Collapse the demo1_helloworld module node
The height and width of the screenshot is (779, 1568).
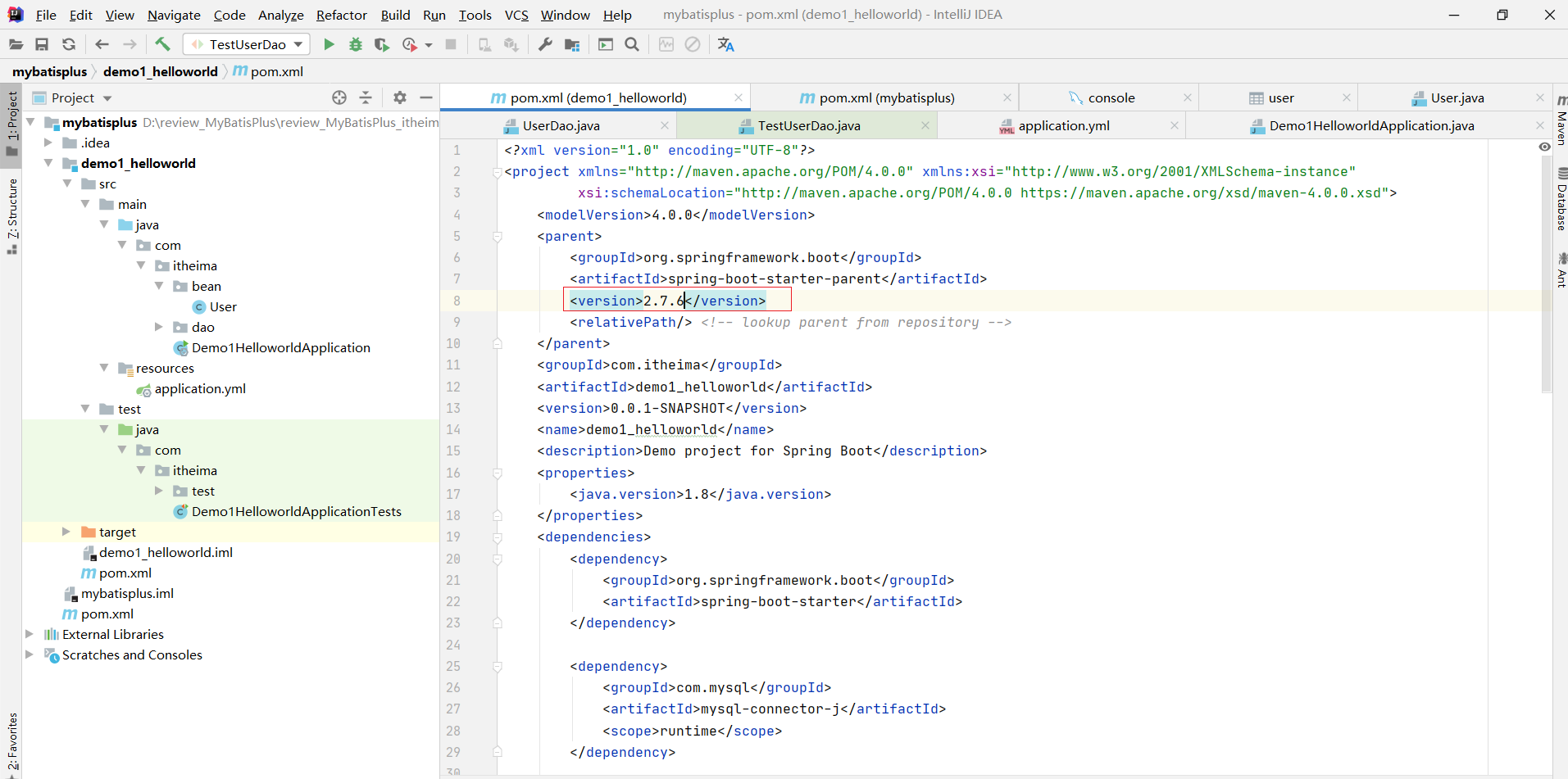coord(48,163)
